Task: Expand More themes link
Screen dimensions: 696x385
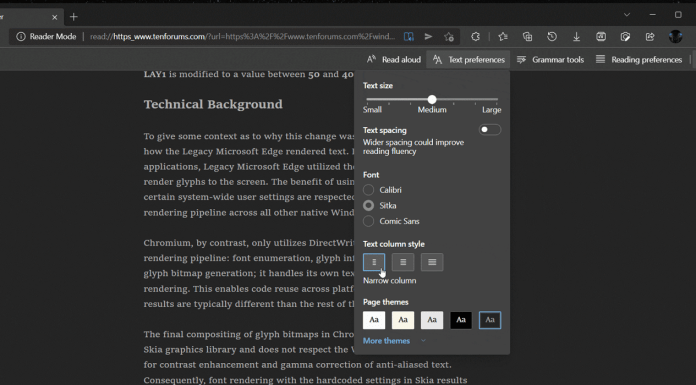Action: (386, 341)
